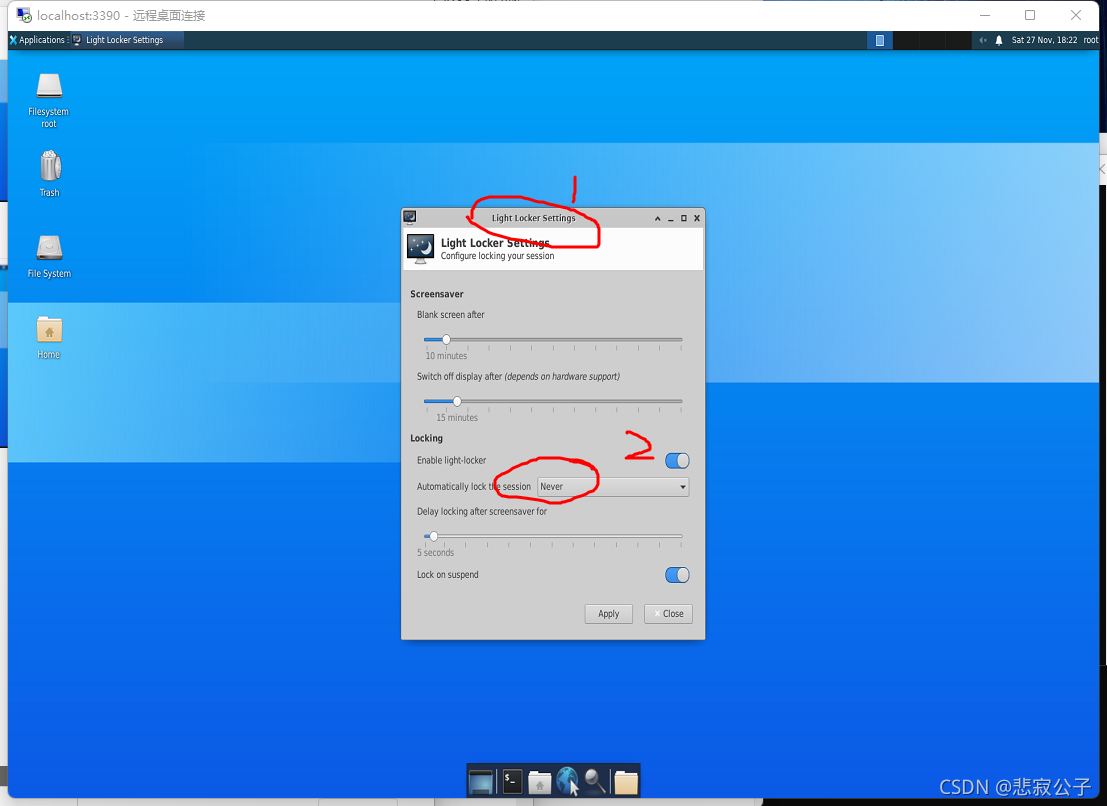Click the Apply button
This screenshot has width=1107, height=806.
coord(609,614)
